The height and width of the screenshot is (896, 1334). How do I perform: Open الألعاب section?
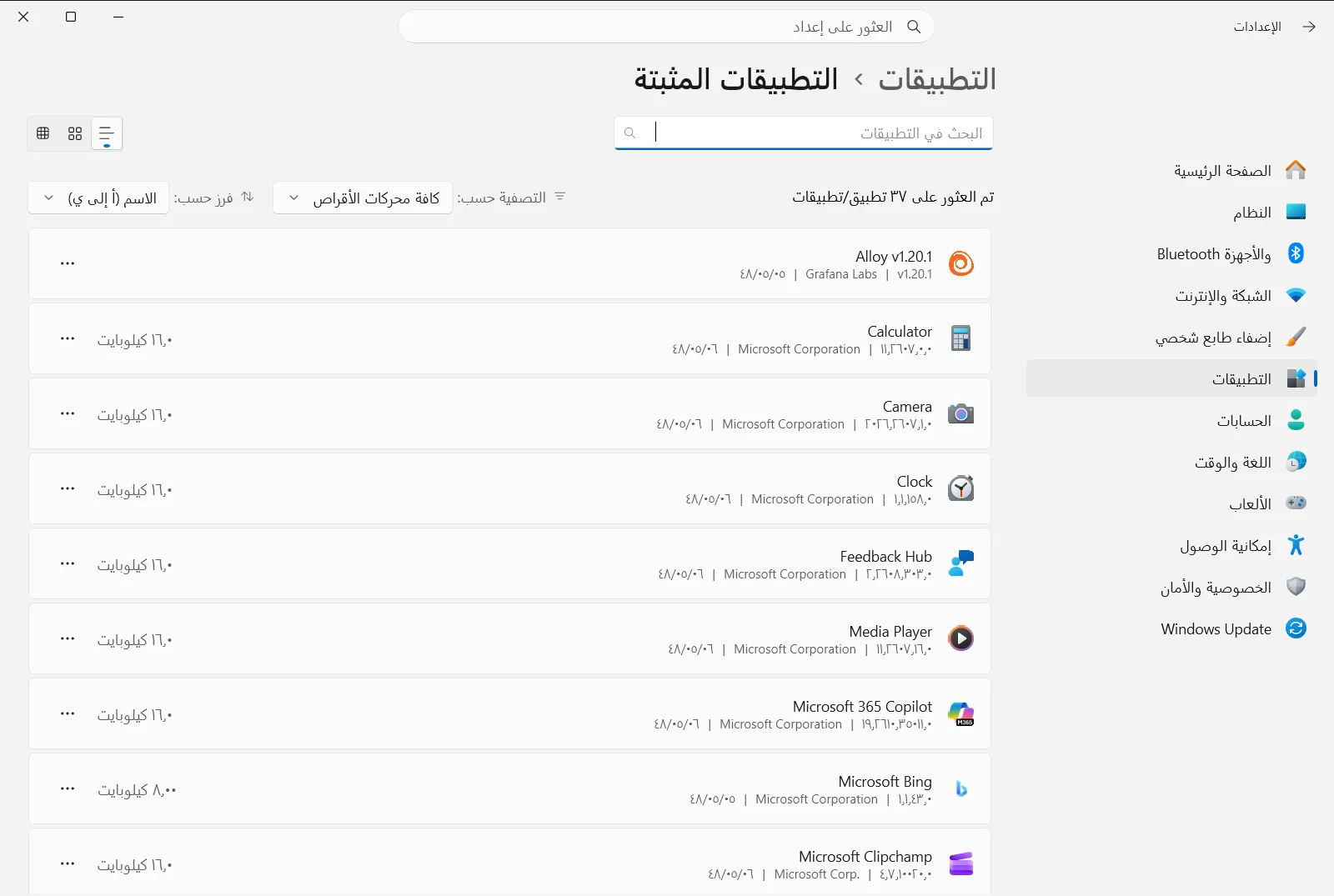point(1171,504)
